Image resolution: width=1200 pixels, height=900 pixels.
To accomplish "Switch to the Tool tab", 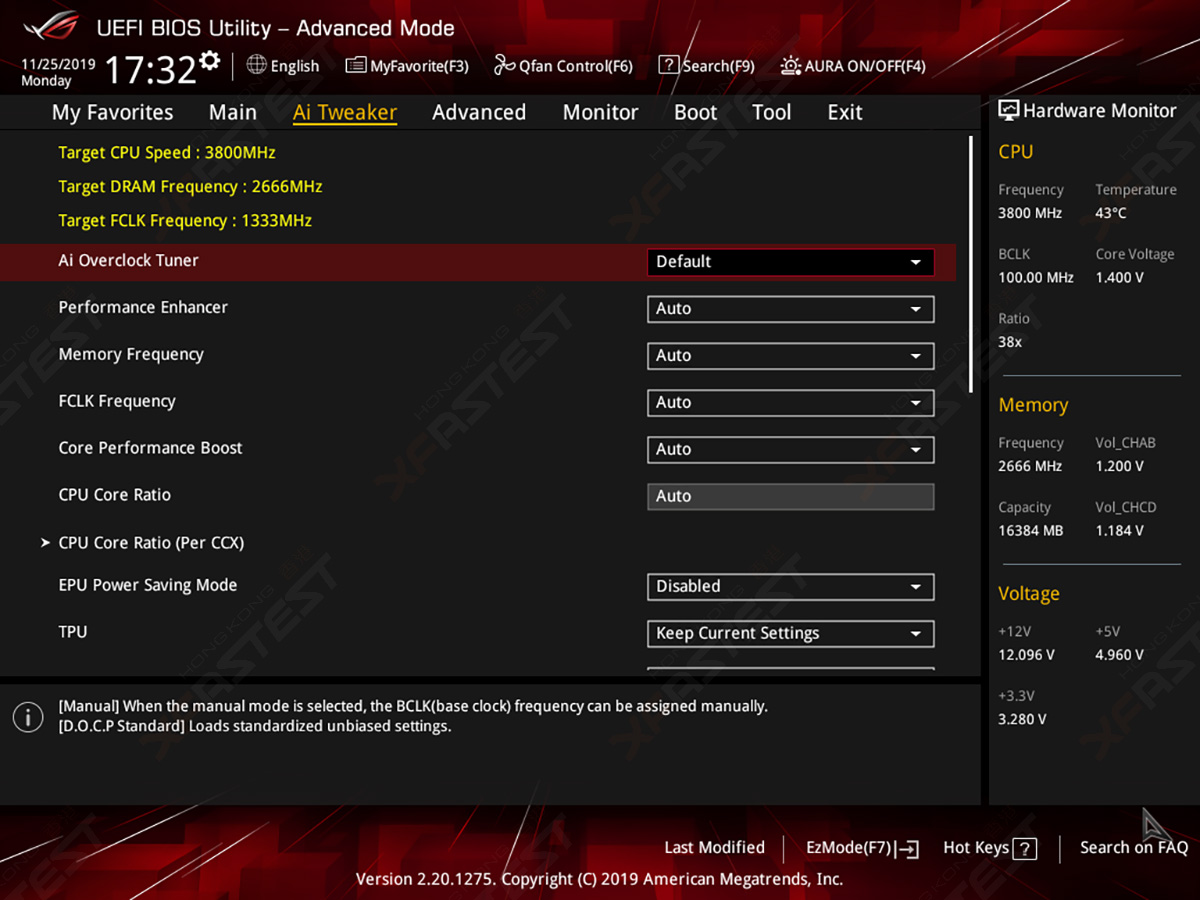I will (x=772, y=112).
